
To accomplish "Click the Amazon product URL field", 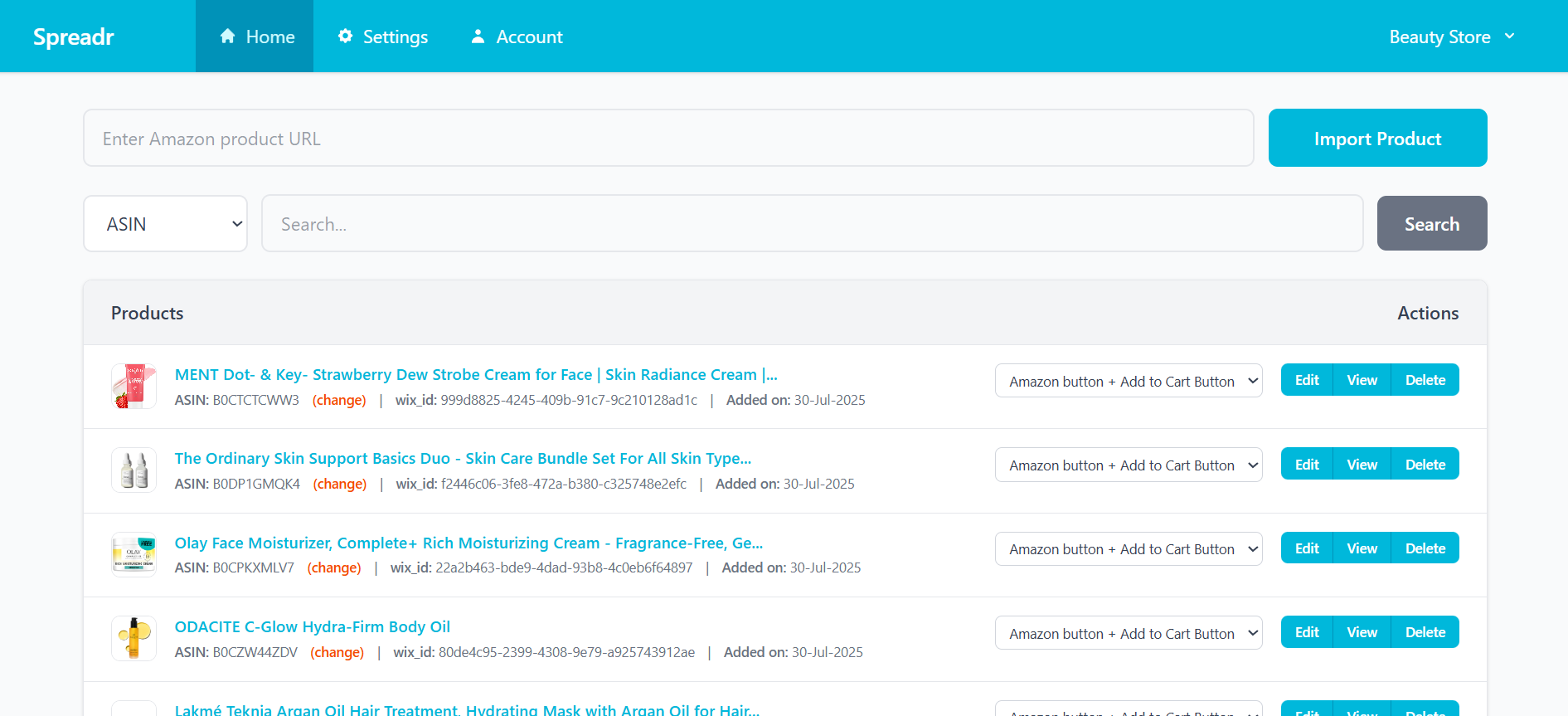I will (668, 138).
